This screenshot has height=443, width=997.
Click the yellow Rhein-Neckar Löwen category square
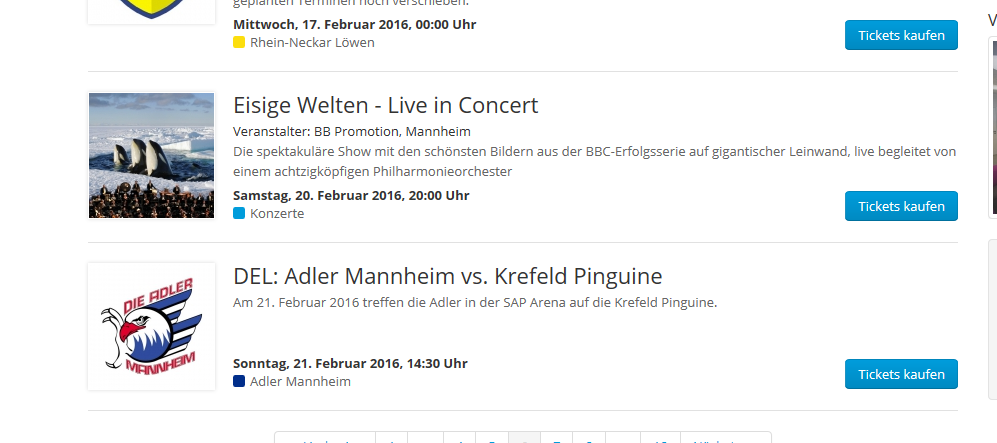coord(239,43)
